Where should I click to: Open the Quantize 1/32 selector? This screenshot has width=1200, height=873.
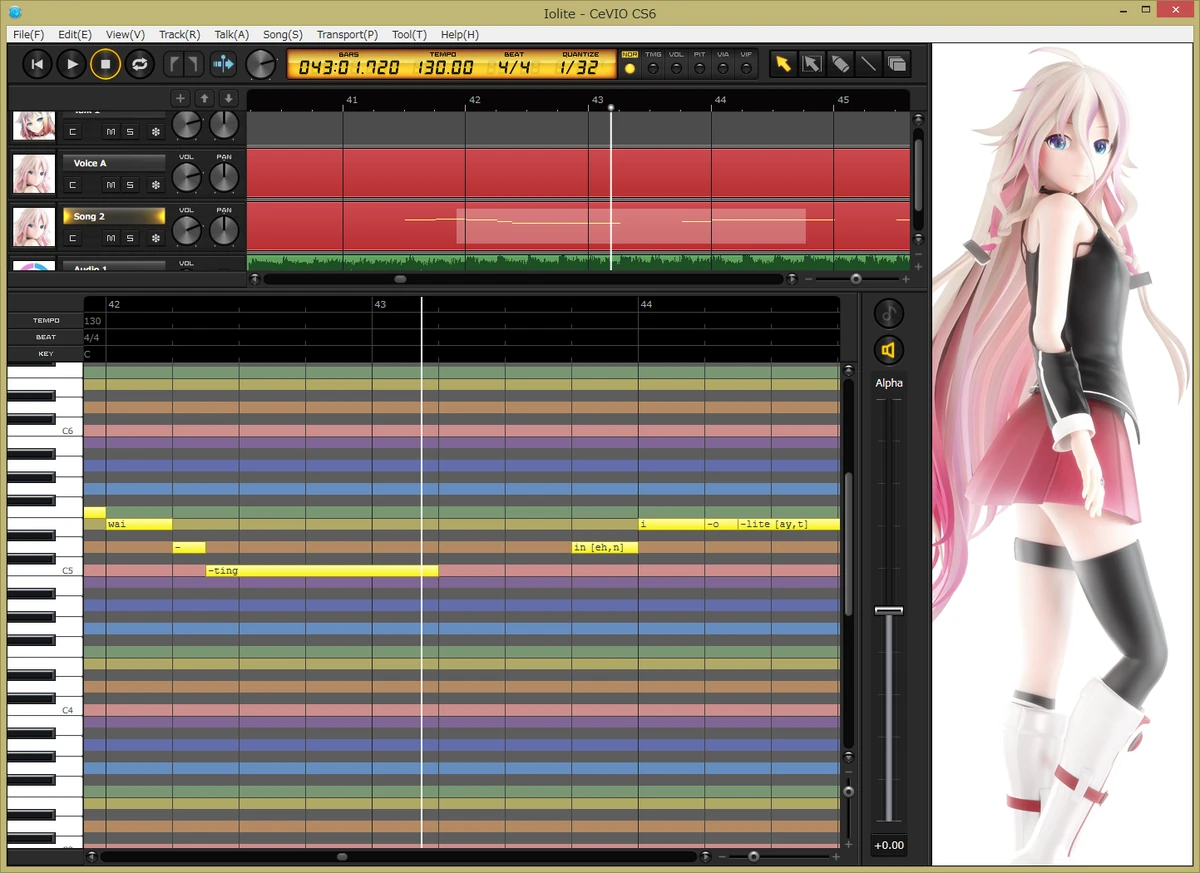(580, 68)
